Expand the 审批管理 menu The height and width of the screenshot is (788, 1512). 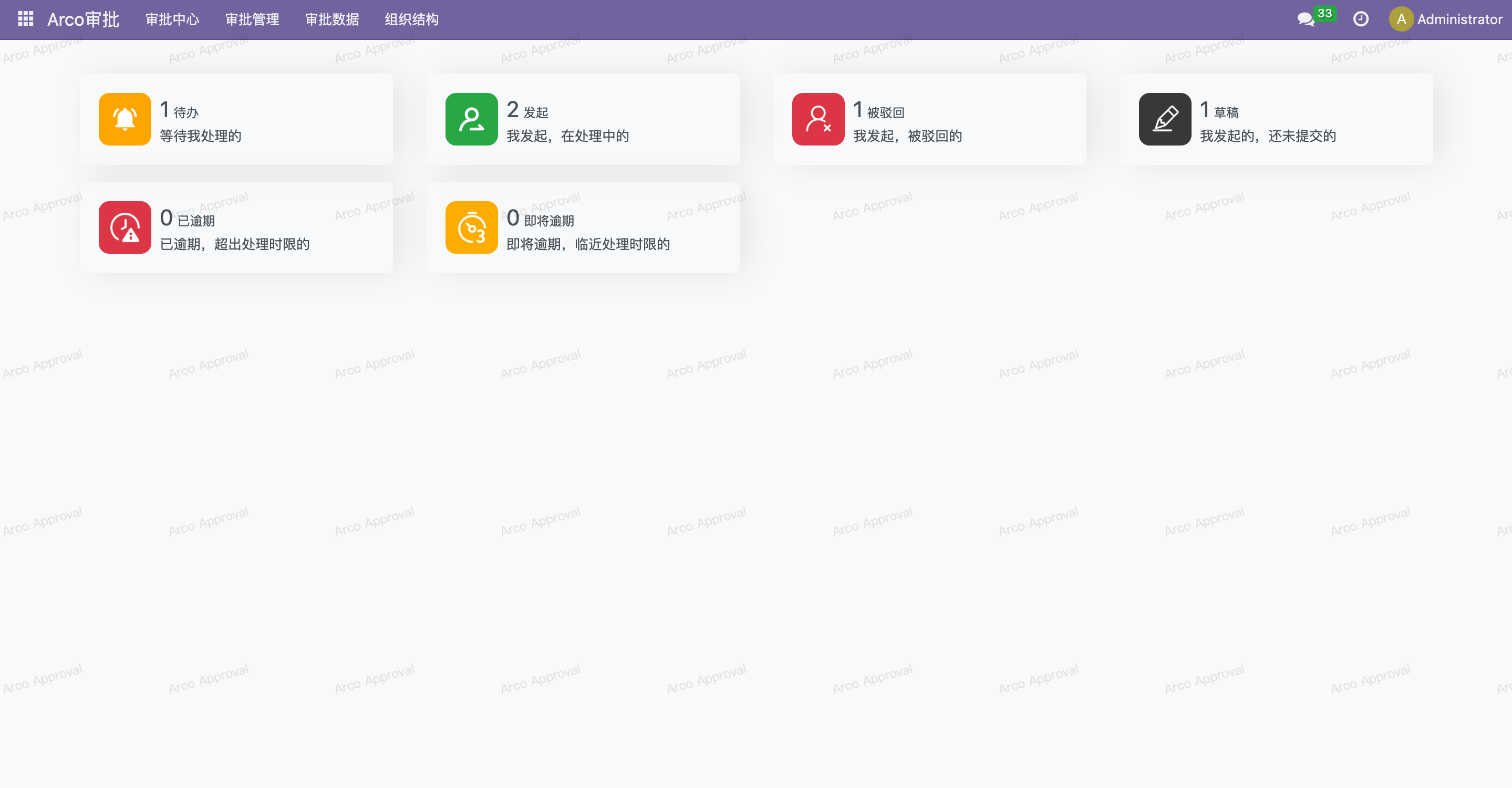pyautogui.click(x=252, y=19)
